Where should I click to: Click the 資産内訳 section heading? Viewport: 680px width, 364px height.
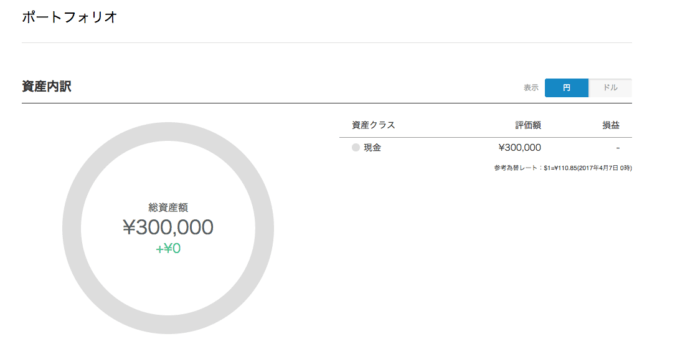46,86
